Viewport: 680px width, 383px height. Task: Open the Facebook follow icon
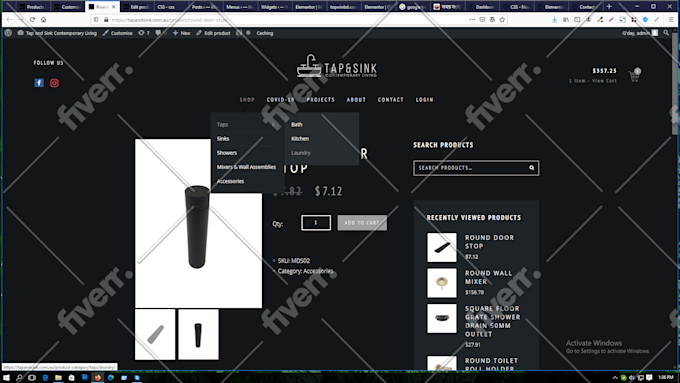[39, 83]
